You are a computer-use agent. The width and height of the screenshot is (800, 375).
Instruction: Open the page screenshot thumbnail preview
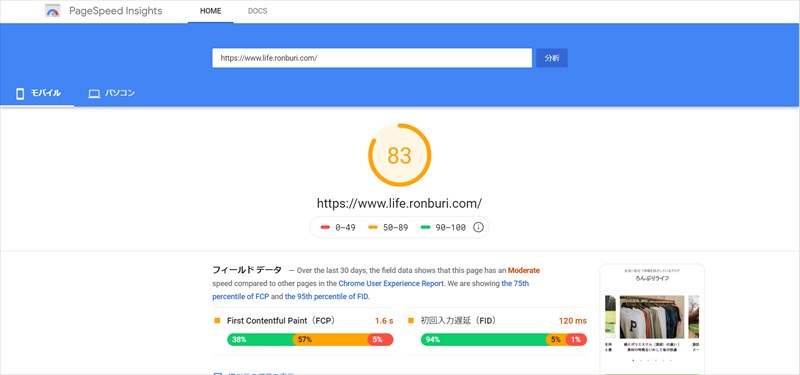click(x=652, y=319)
